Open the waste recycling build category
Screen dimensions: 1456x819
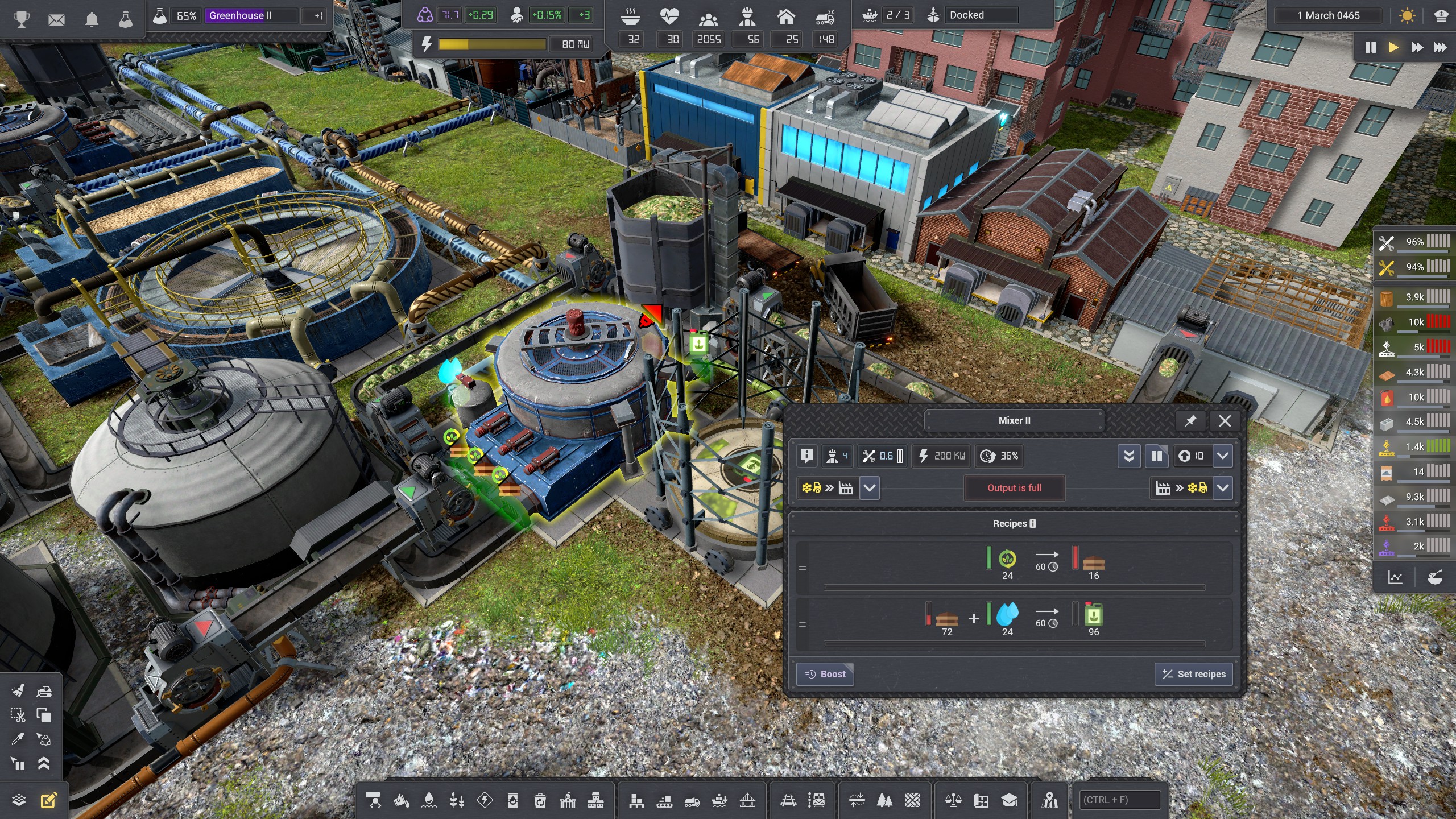[540, 801]
